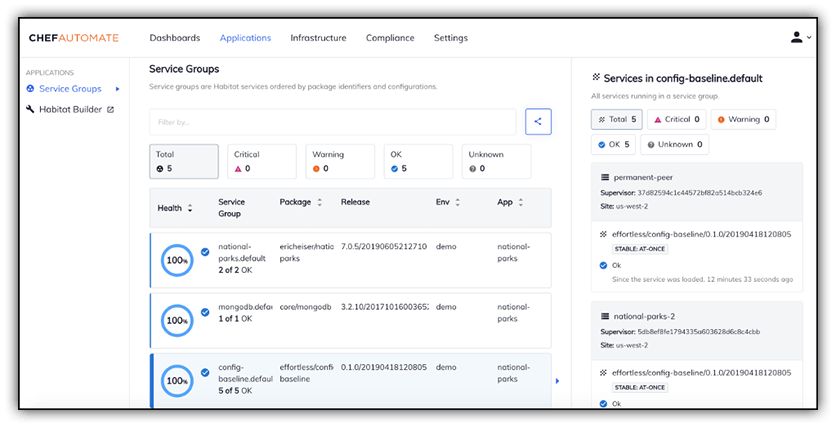The image size is (838, 429).
Task: Select Service Groups in sidebar
Action: [70, 89]
